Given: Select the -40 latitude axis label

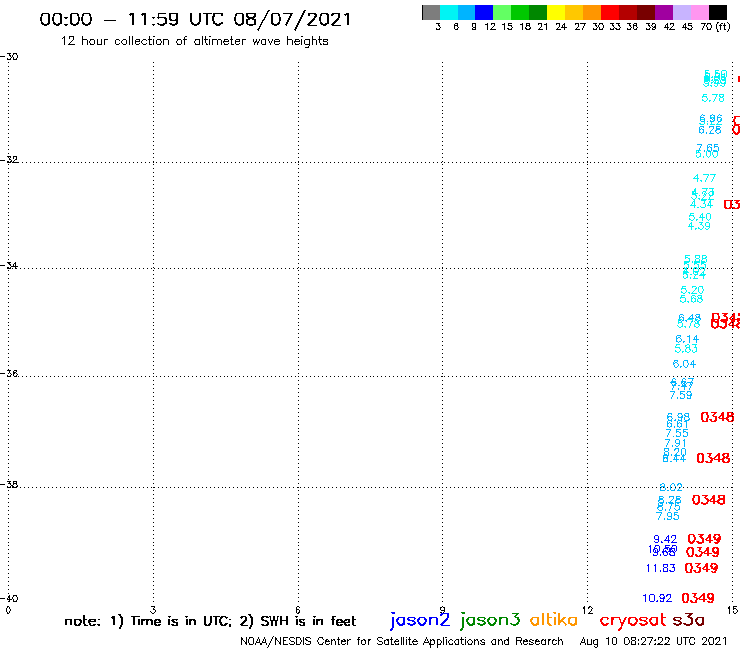Looking at the screenshot, I should [x=9, y=599].
